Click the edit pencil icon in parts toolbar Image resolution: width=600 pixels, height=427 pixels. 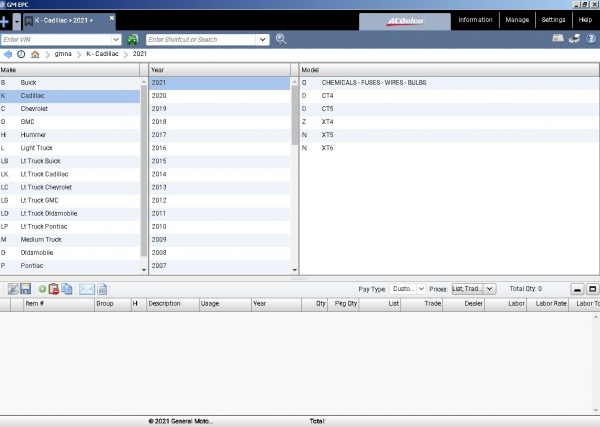(13, 289)
